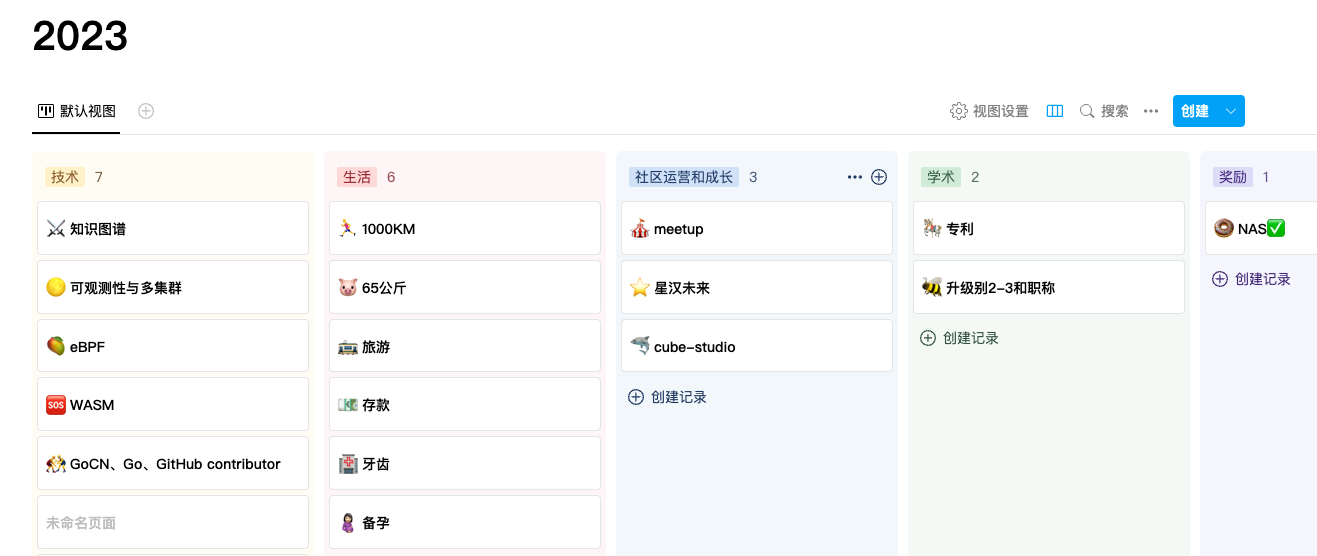The height and width of the screenshot is (556, 1317).
Task: Click 创建记录 in 奖励 column
Action: coord(1251,279)
